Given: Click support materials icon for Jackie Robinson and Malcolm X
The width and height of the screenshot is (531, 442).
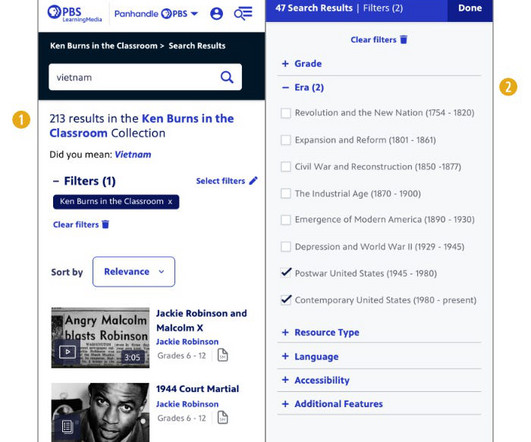Looking at the screenshot, I should [222, 355].
